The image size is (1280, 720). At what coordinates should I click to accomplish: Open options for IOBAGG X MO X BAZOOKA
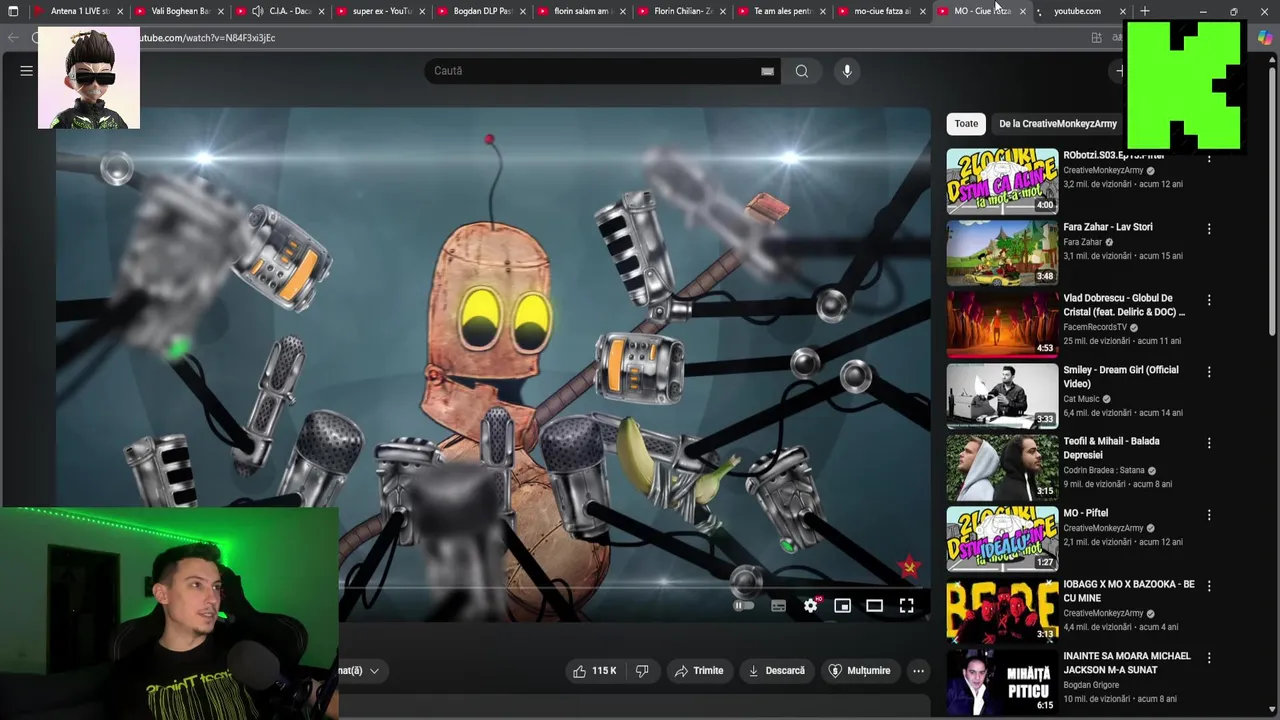(1209, 586)
